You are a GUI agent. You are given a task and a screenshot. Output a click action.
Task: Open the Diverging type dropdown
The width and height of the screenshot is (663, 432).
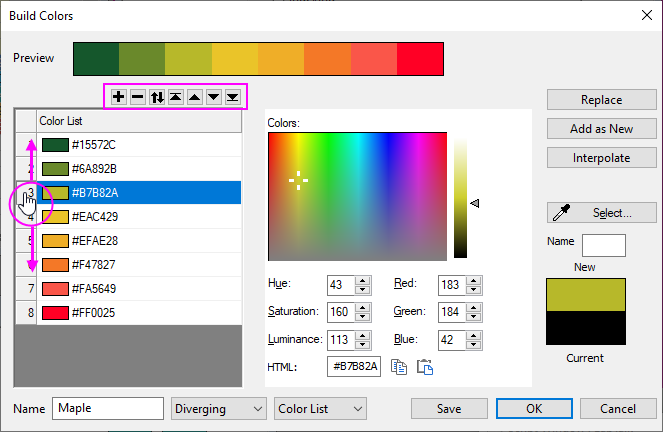(x=218, y=408)
